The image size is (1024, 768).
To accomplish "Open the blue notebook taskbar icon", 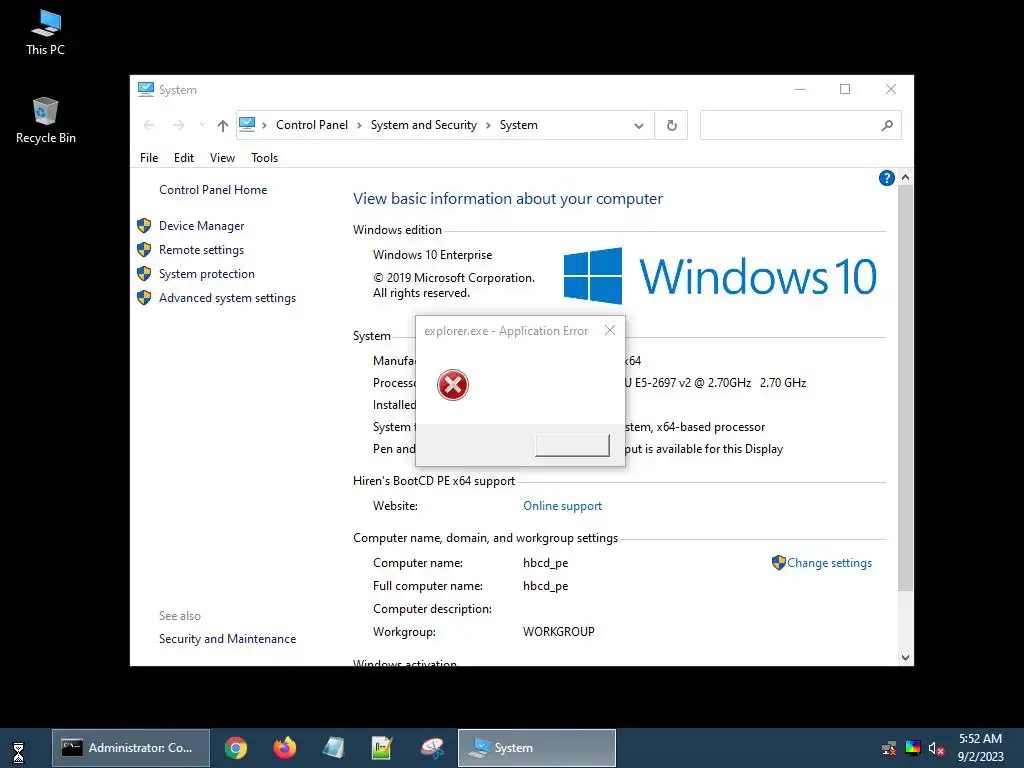I will pyautogui.click(x=334, y=748).
